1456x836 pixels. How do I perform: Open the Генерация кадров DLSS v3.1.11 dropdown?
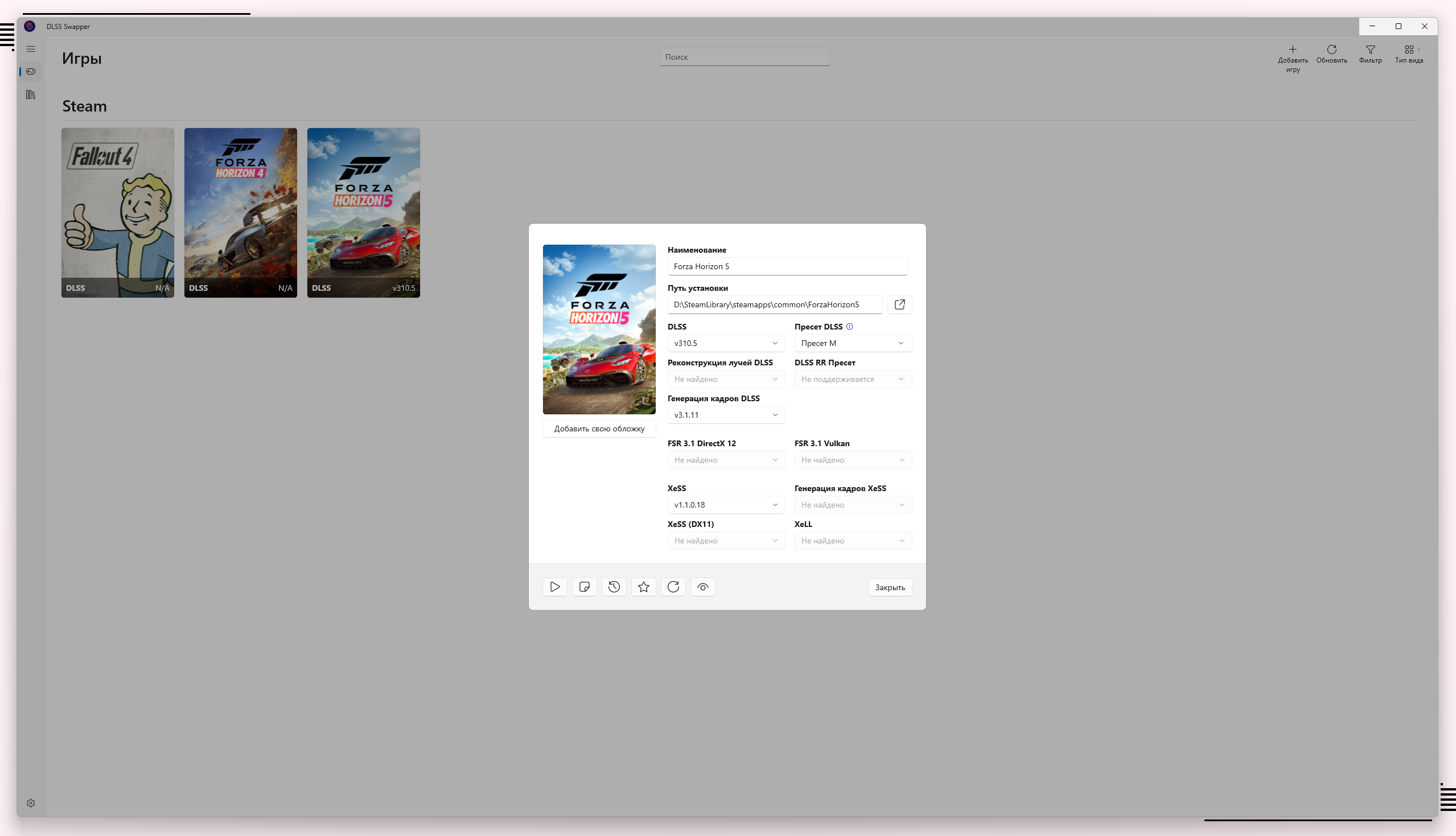(x=726, y=415)
